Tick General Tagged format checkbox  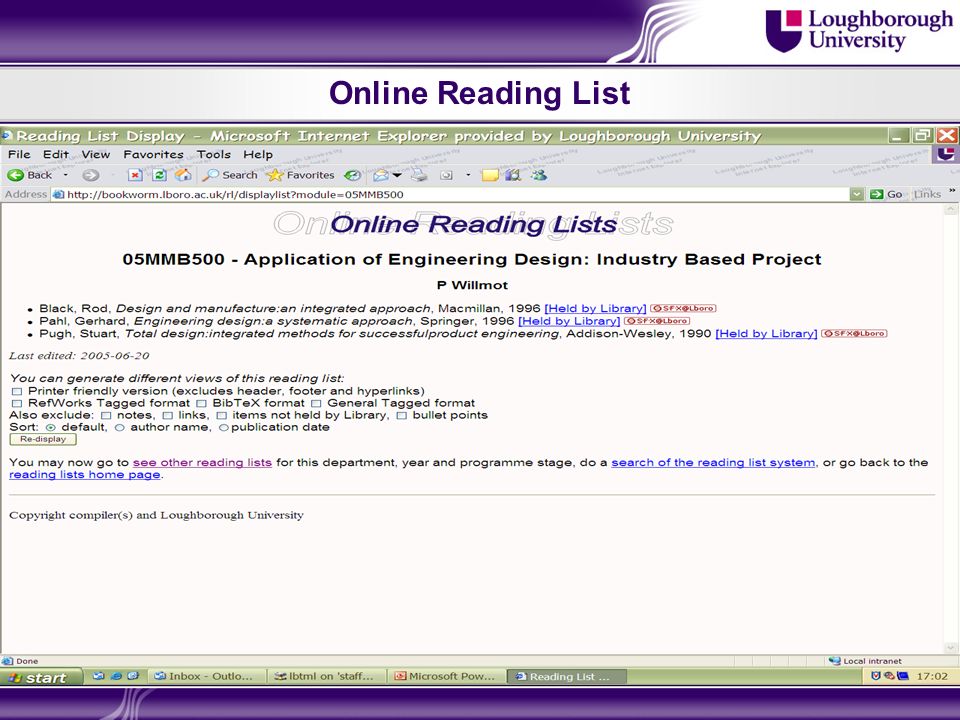(316, 403)
